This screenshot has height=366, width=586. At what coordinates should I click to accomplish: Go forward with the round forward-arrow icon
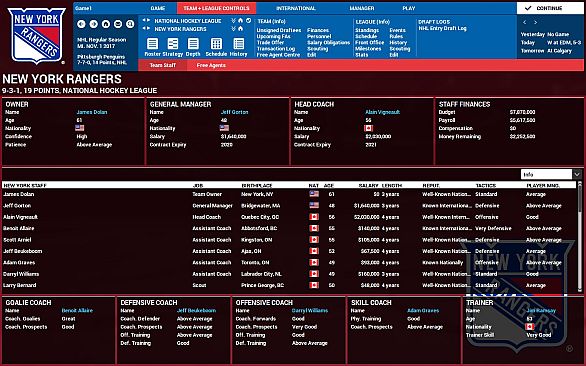tap(94, 24)
